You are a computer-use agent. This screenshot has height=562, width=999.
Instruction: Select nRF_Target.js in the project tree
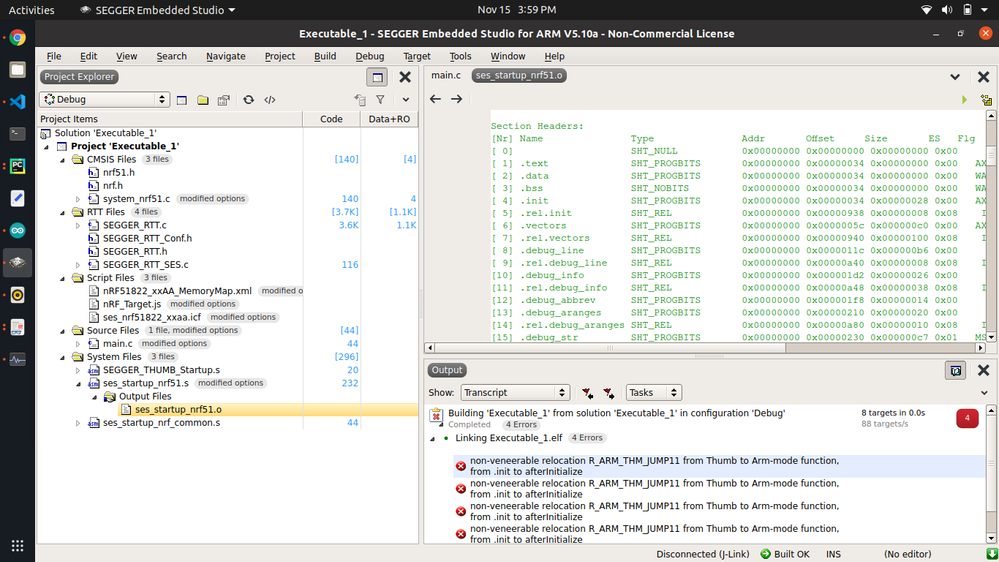click(x=132, y=304)
